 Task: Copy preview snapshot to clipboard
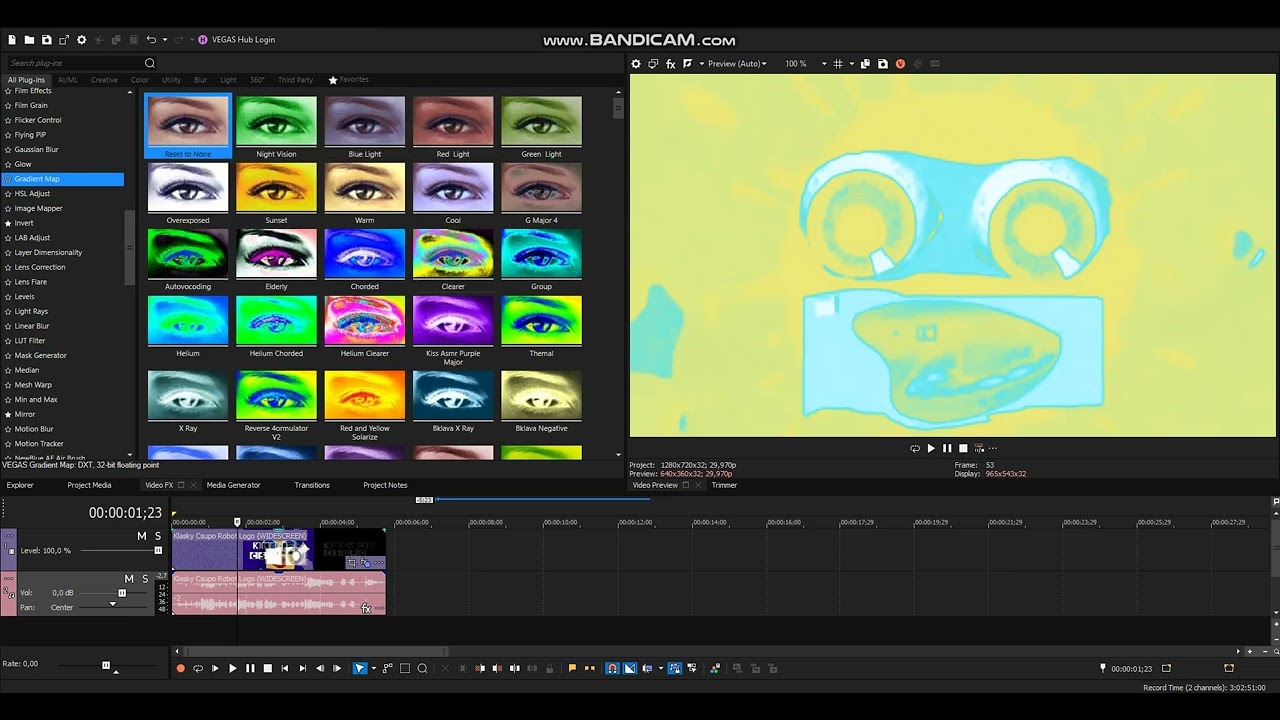click(x=866, y=64)
